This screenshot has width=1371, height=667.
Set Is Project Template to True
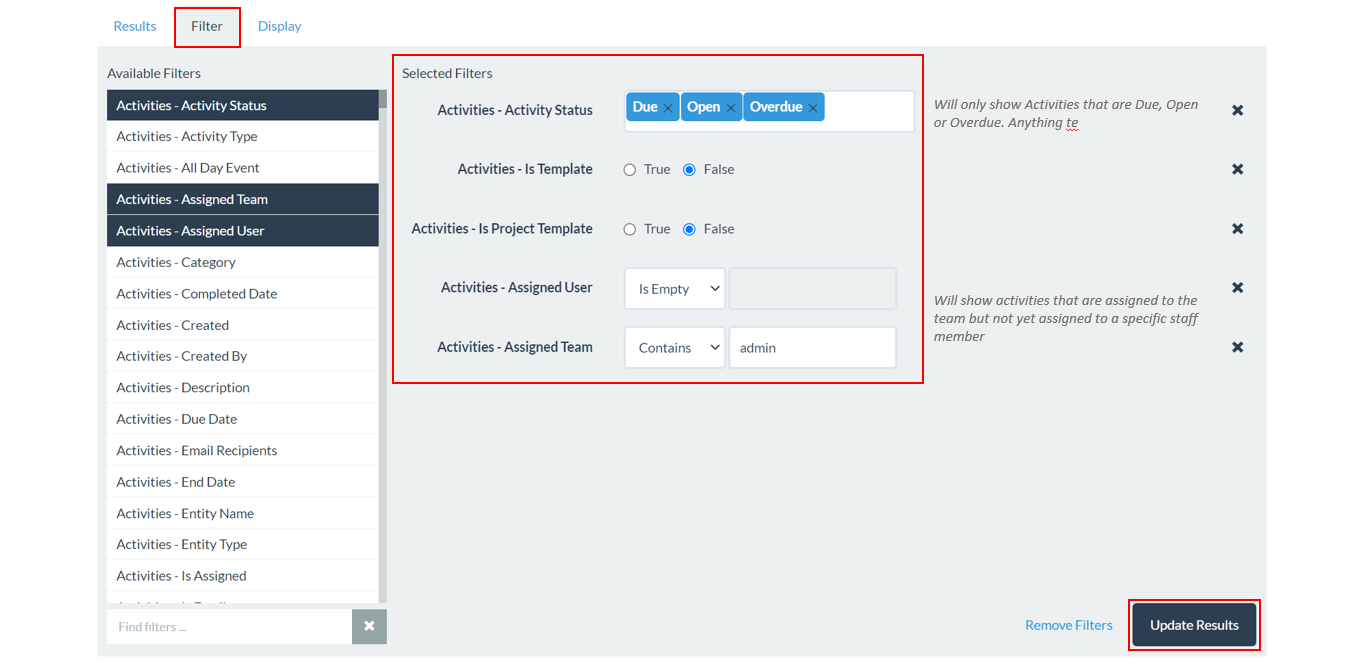[x=630, y=229]
